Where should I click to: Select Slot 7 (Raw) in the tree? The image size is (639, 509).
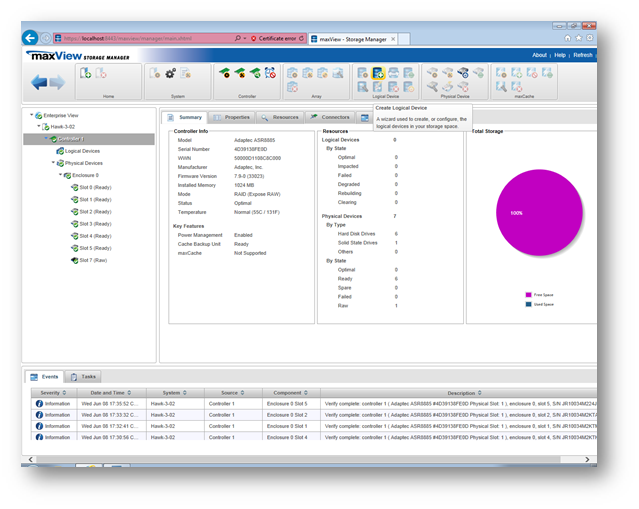pos(93,260)
